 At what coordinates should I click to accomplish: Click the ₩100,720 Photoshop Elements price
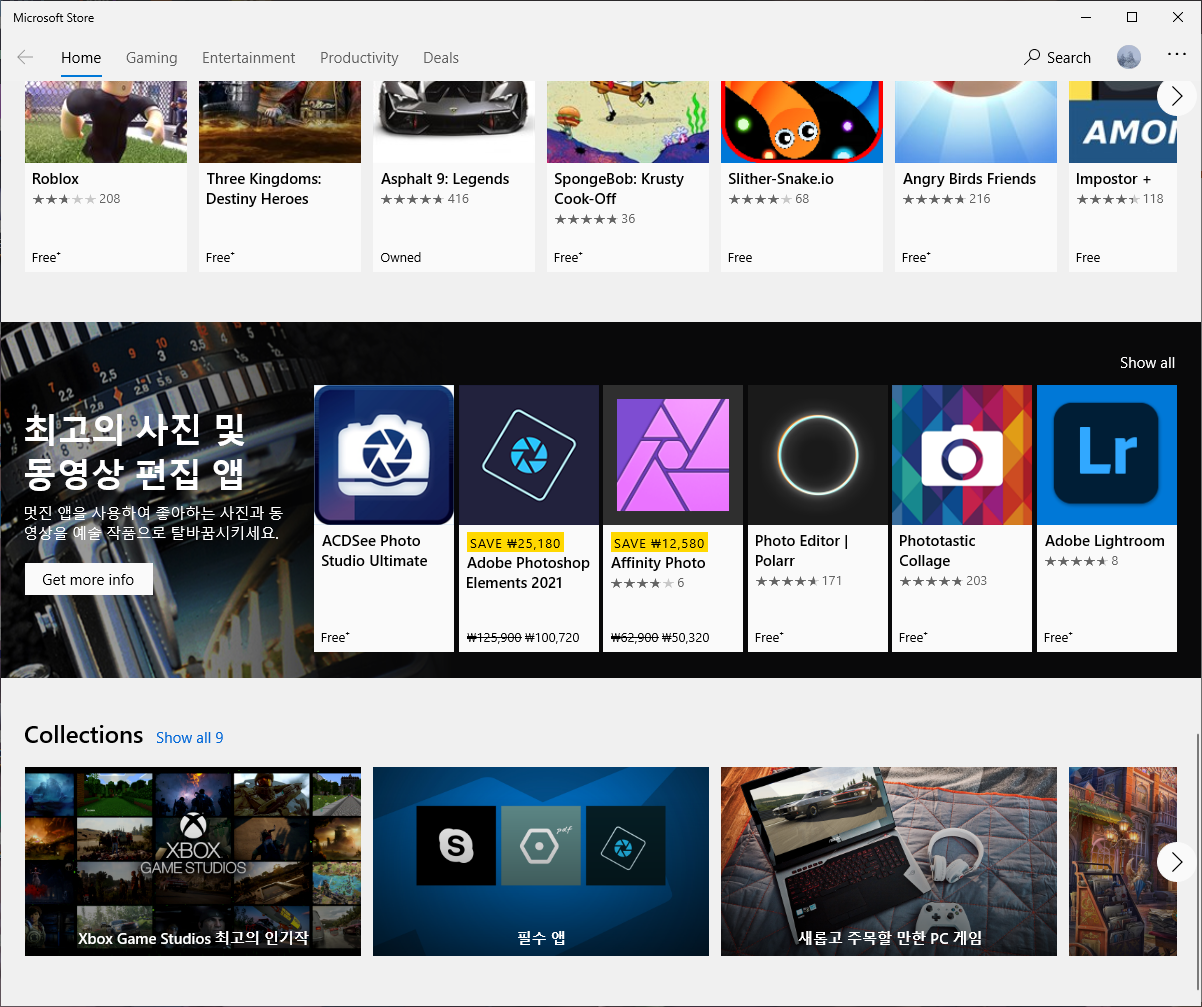[x=552, y=637]
